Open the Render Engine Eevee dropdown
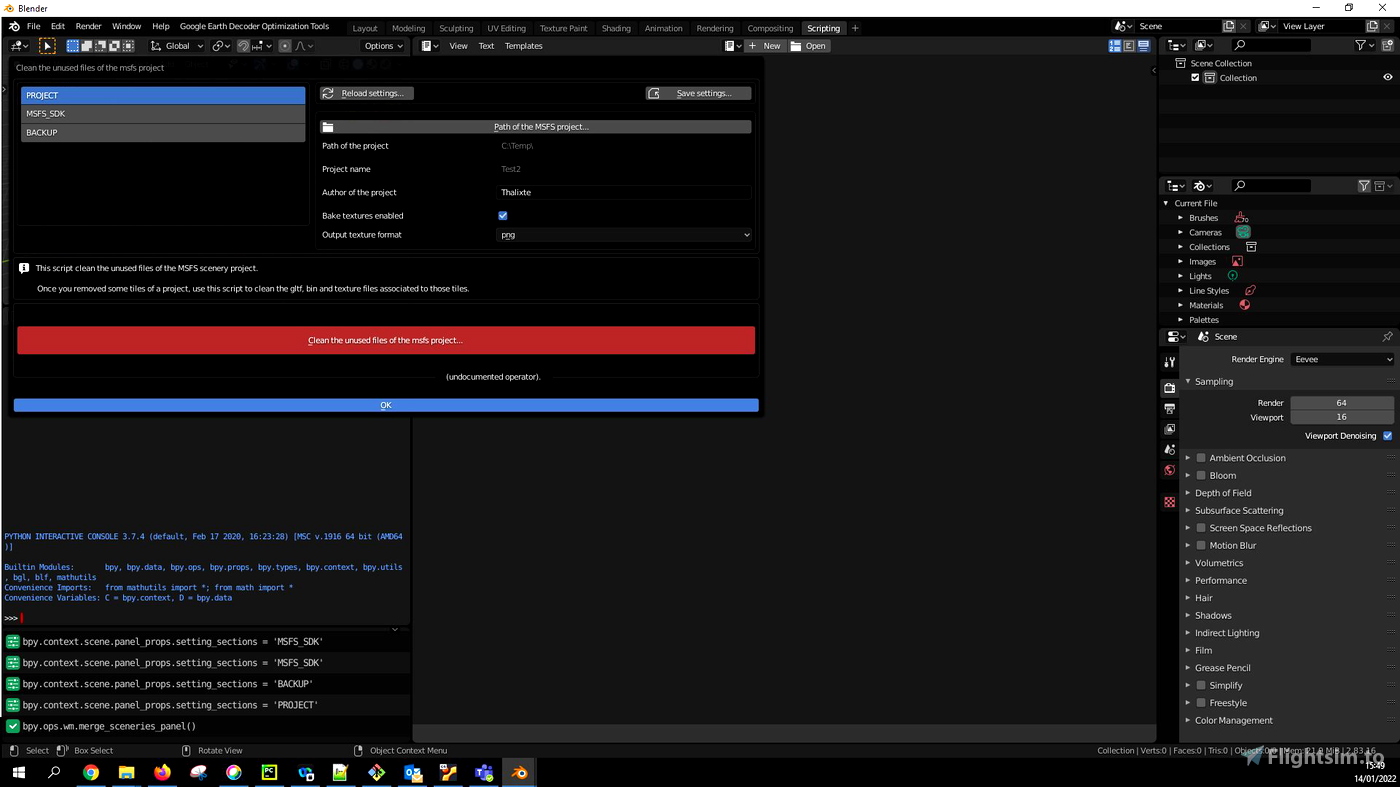 tap(1342, 360)
